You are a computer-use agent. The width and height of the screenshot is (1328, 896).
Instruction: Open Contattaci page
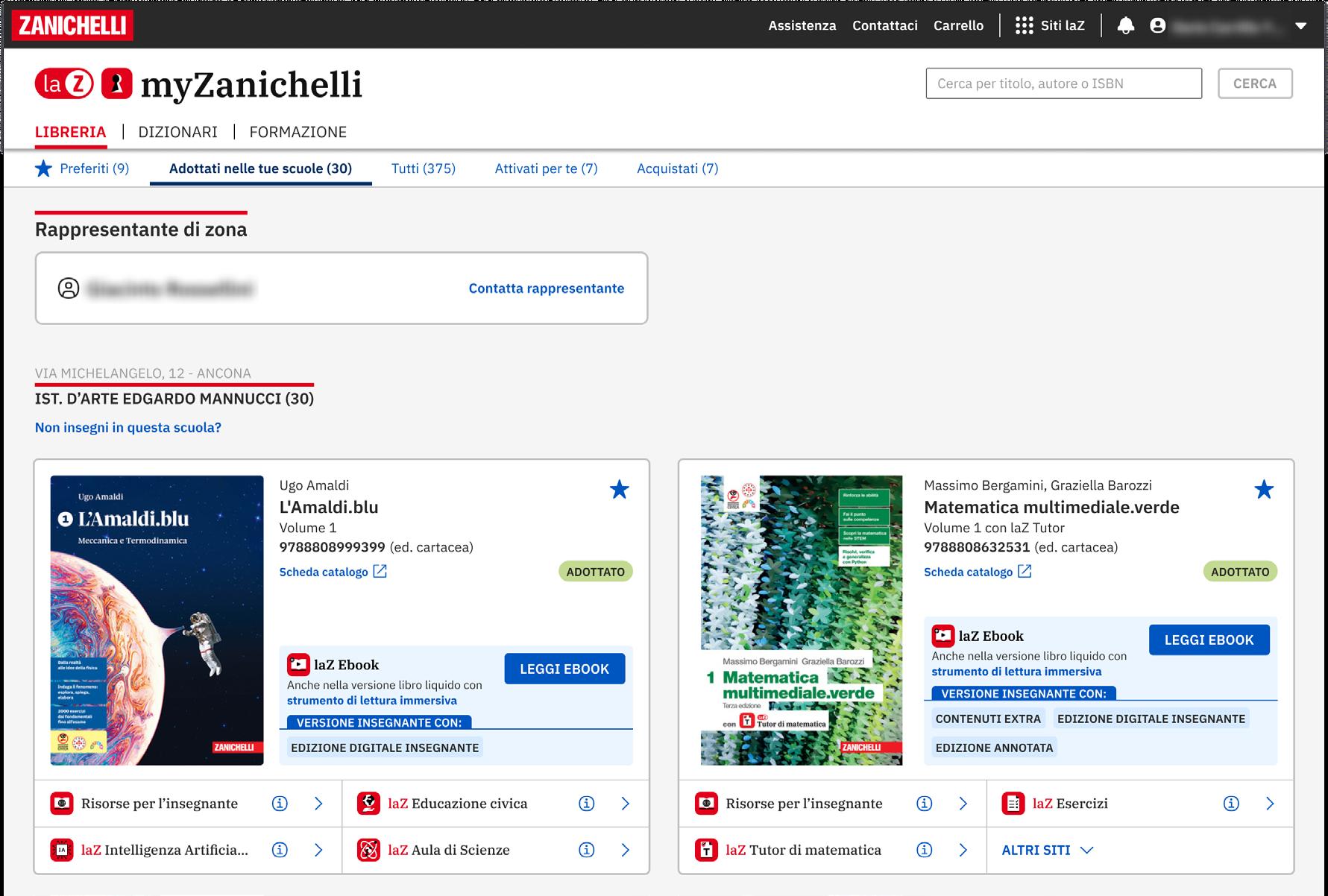[x=885, y=25]
